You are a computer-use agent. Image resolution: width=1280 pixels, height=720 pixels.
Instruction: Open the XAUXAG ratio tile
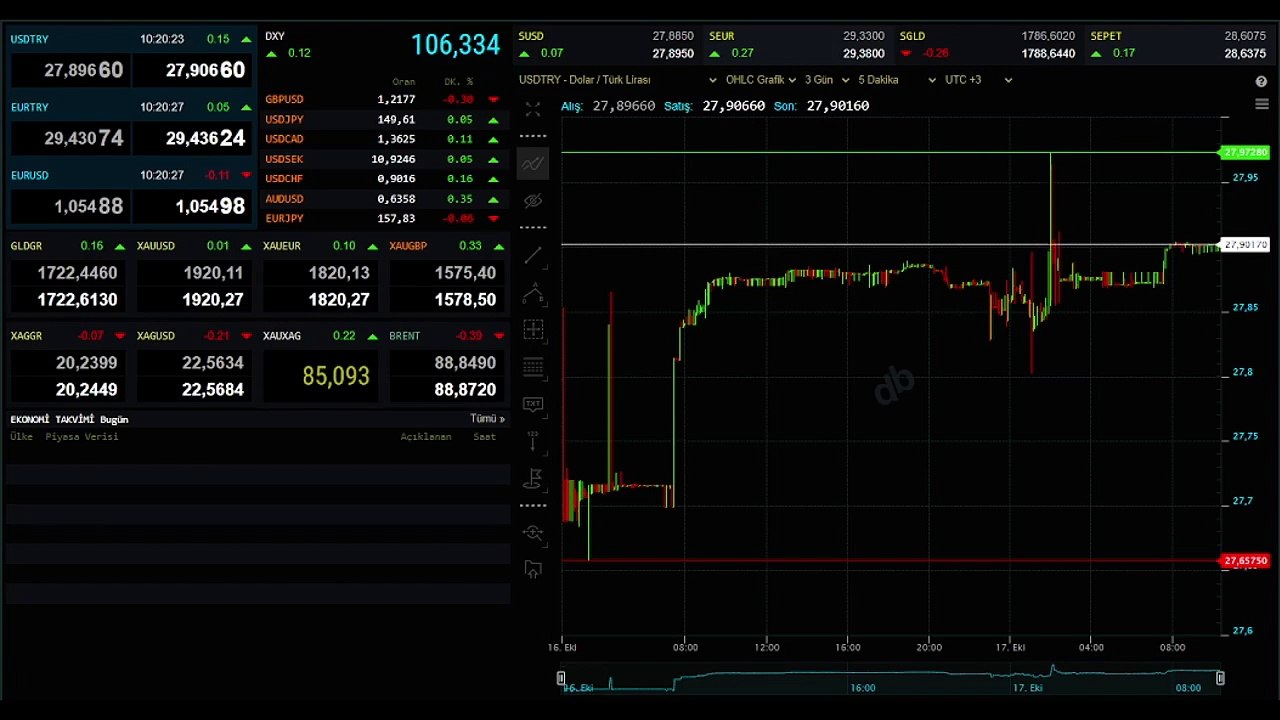pyautogui.click(x=320, y=366)
